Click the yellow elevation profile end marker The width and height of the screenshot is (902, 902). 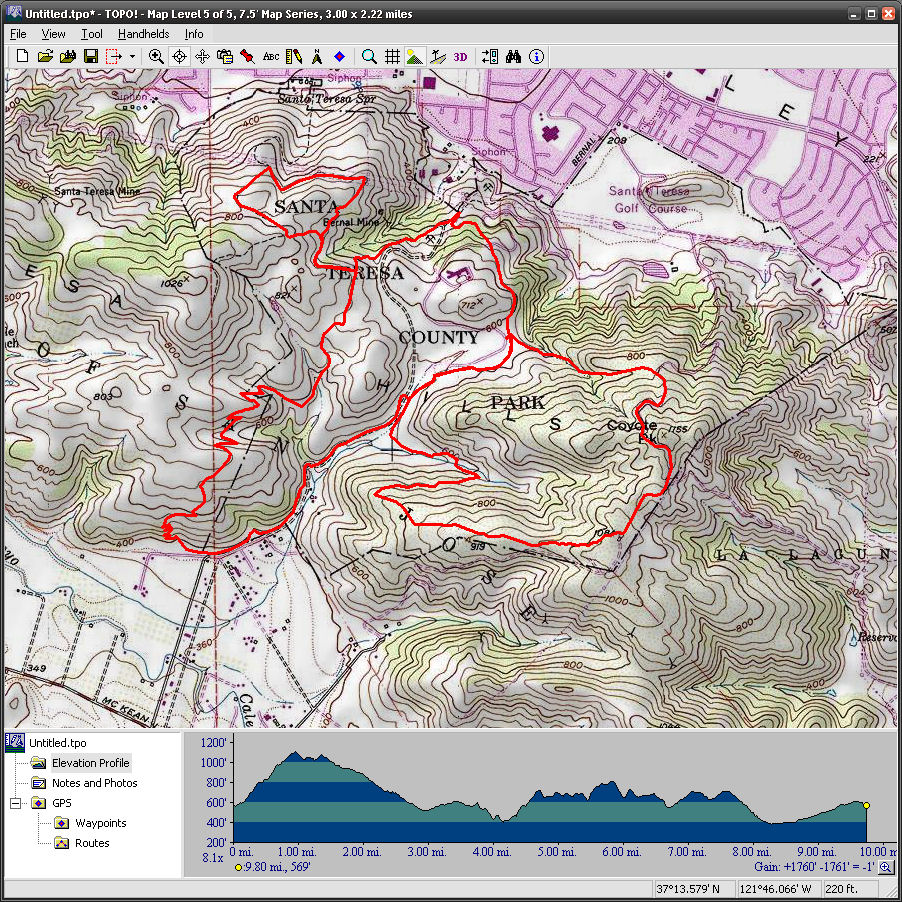(x=866, y=805)
